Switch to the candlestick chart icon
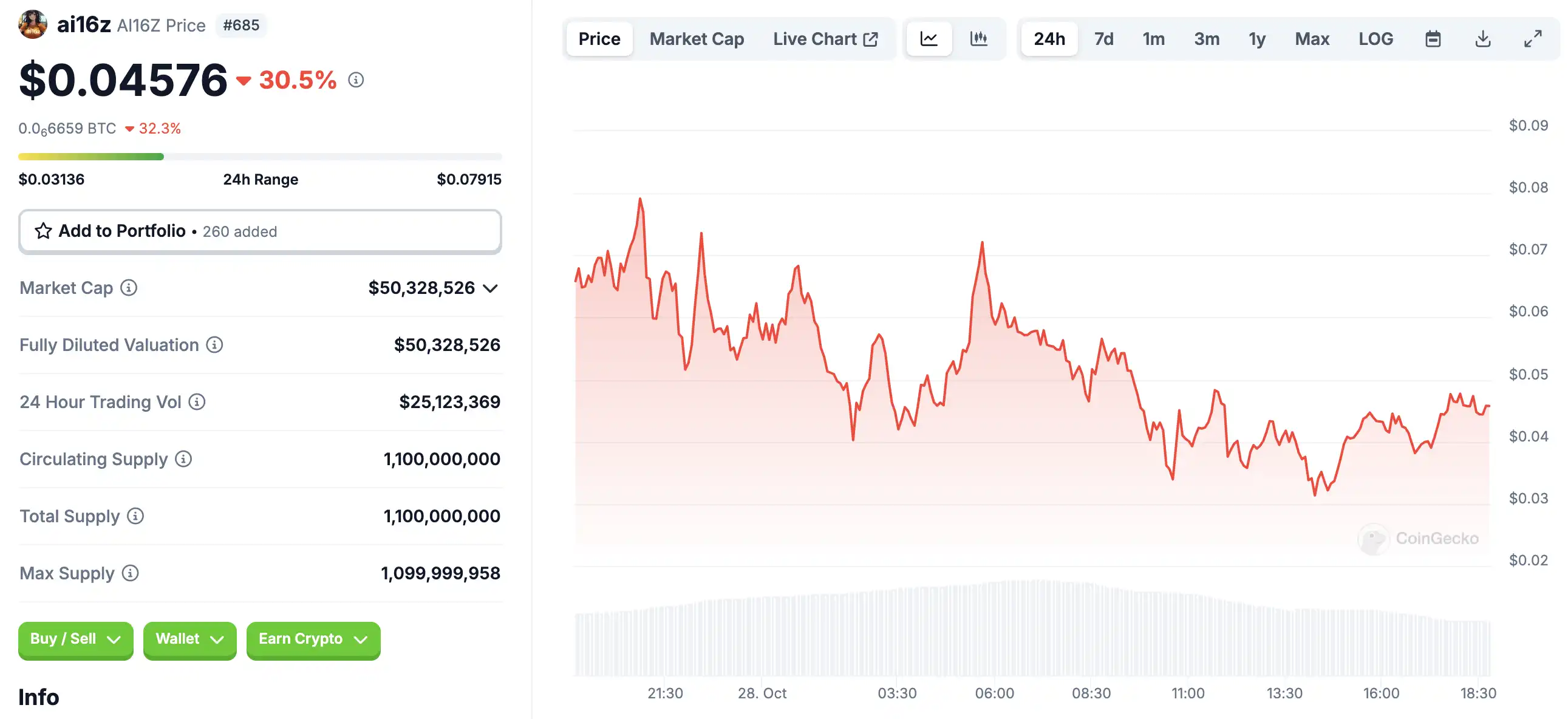Screen dimensions: 1568x719 pyautogui.click(x=978, y=39)
